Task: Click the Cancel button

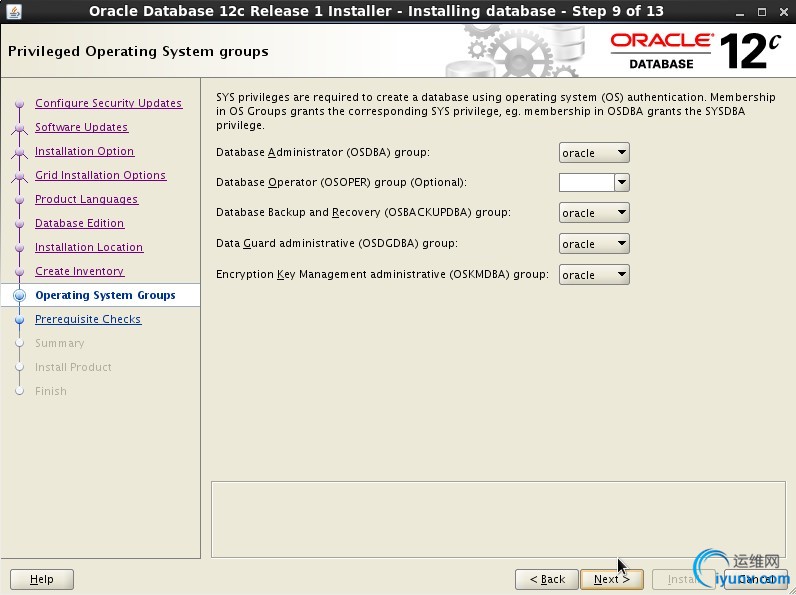Action: [756, 579]
